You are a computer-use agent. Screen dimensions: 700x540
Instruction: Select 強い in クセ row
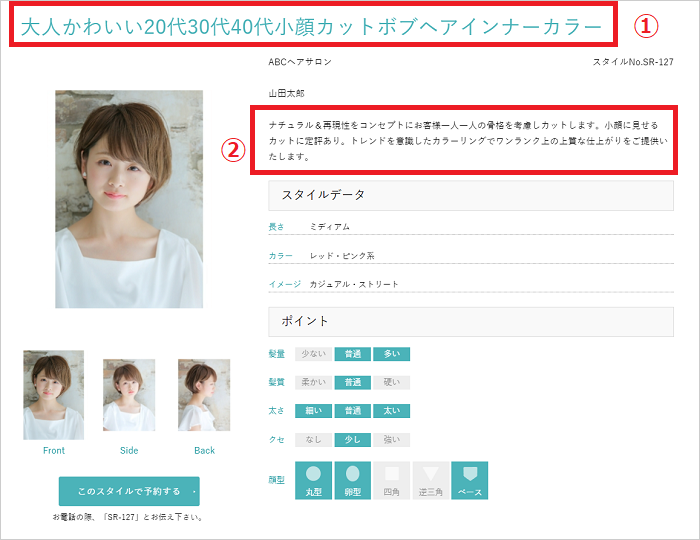click(392, 440)
